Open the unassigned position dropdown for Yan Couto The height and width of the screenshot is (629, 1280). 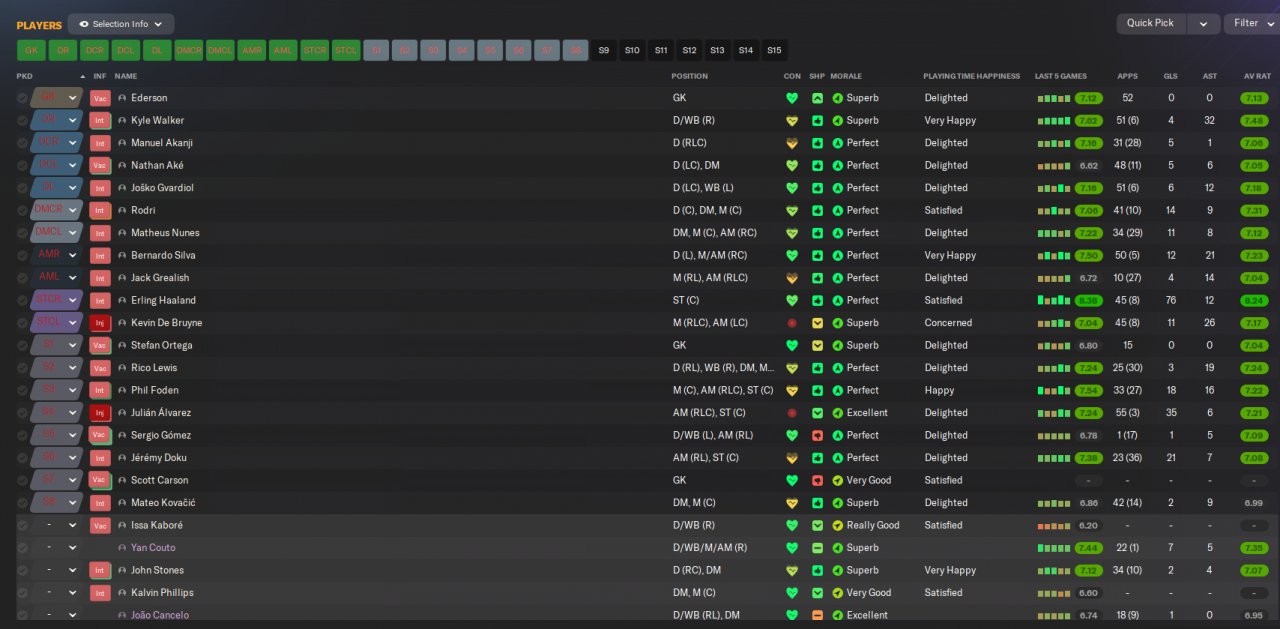tap(56, 548)
